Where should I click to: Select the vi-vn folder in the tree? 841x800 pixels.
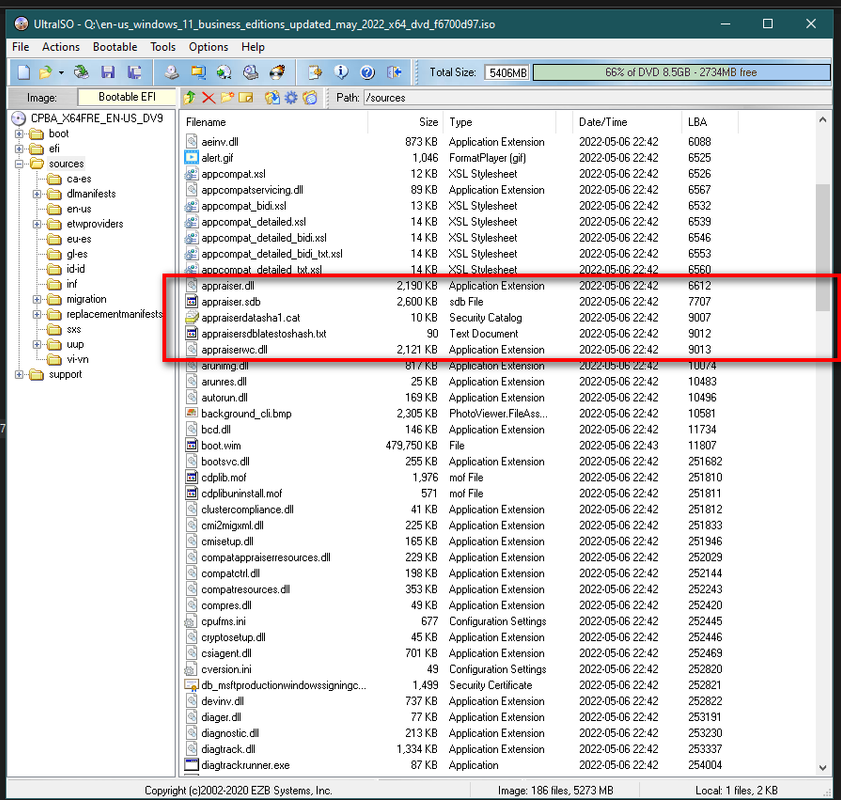point(77,359)
